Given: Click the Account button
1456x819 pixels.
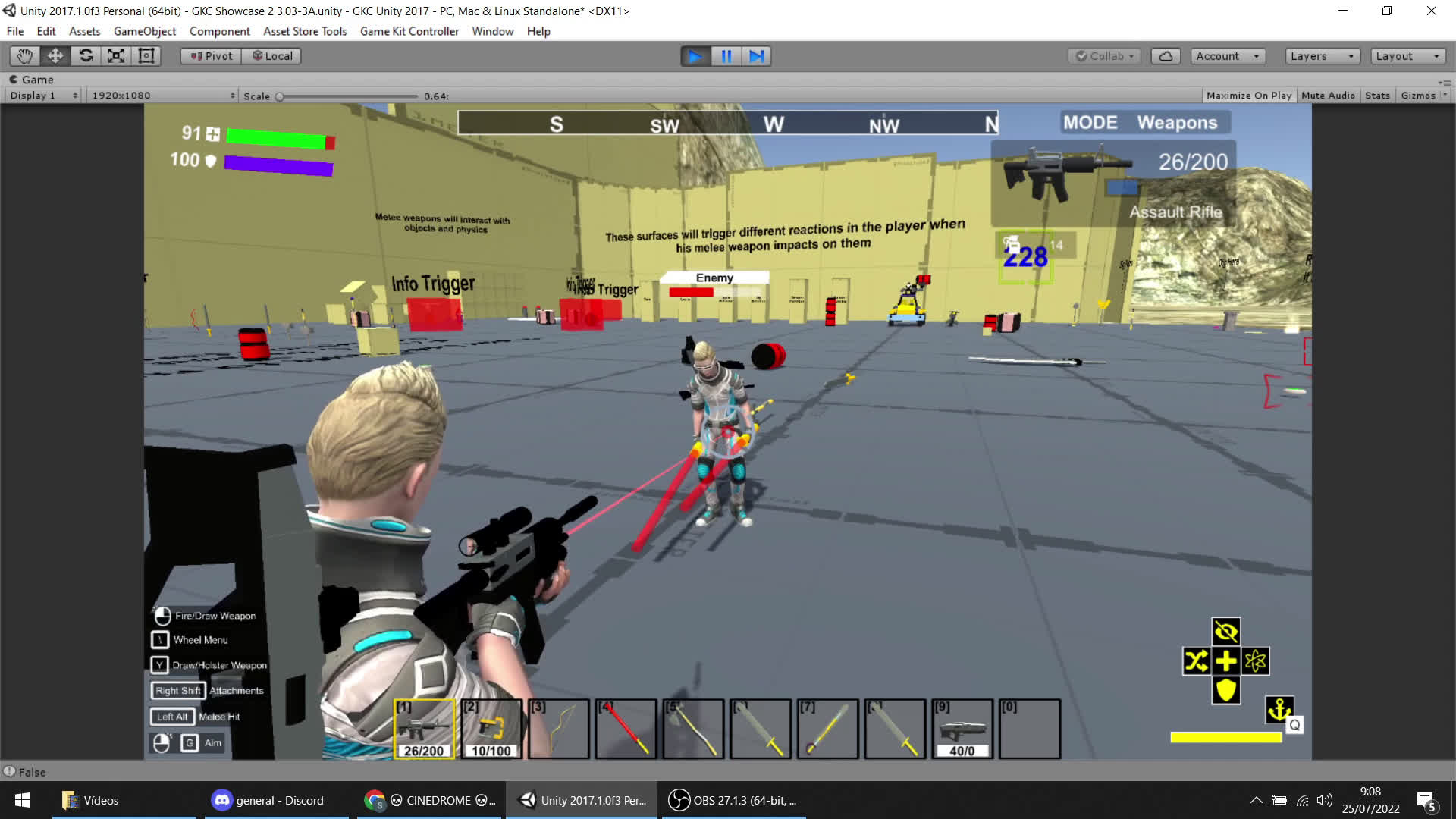Looking at the screenshot, I should point(1227,56).
